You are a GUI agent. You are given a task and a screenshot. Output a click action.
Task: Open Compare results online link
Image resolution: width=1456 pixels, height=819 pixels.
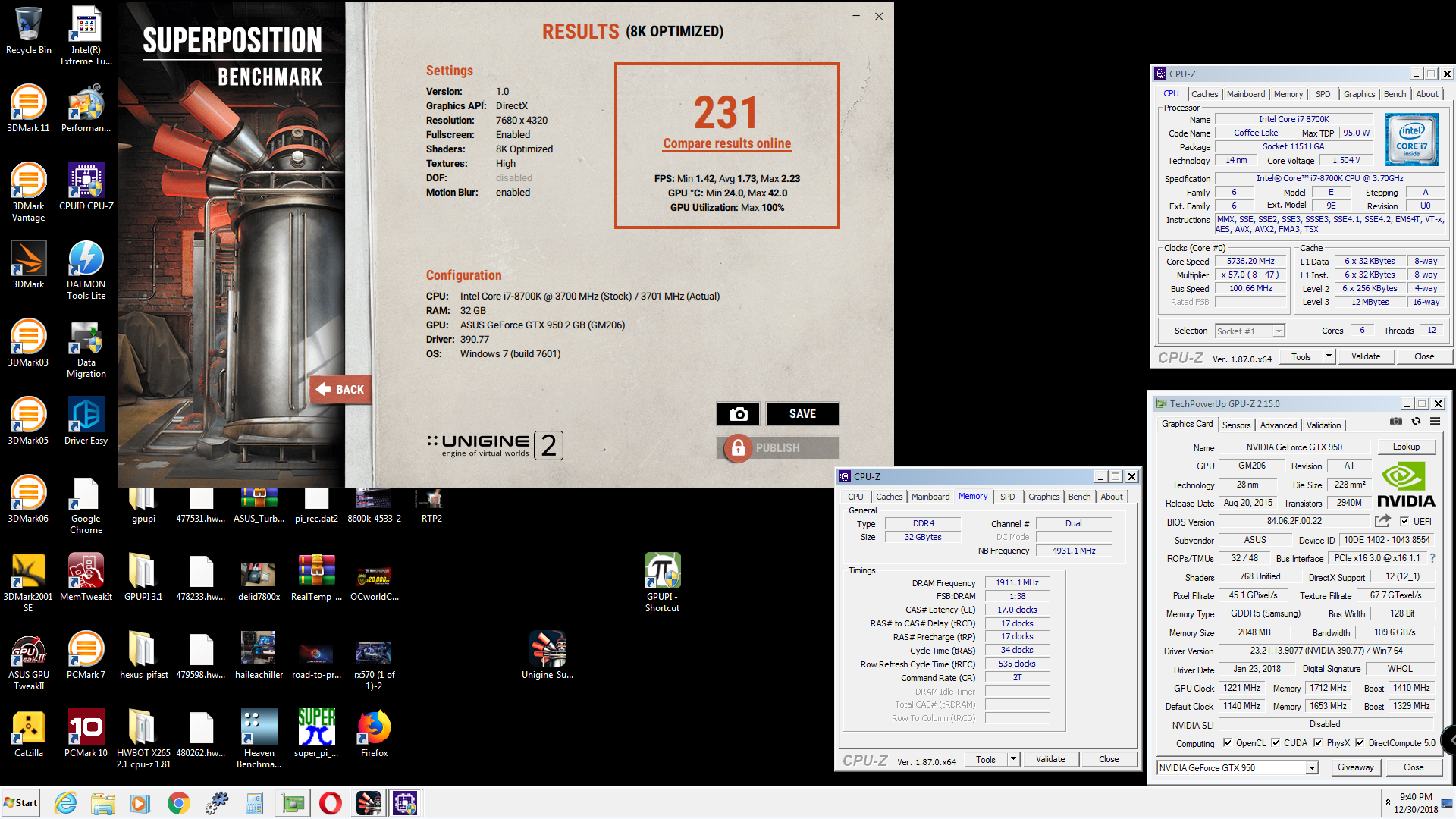pos(726,143)
